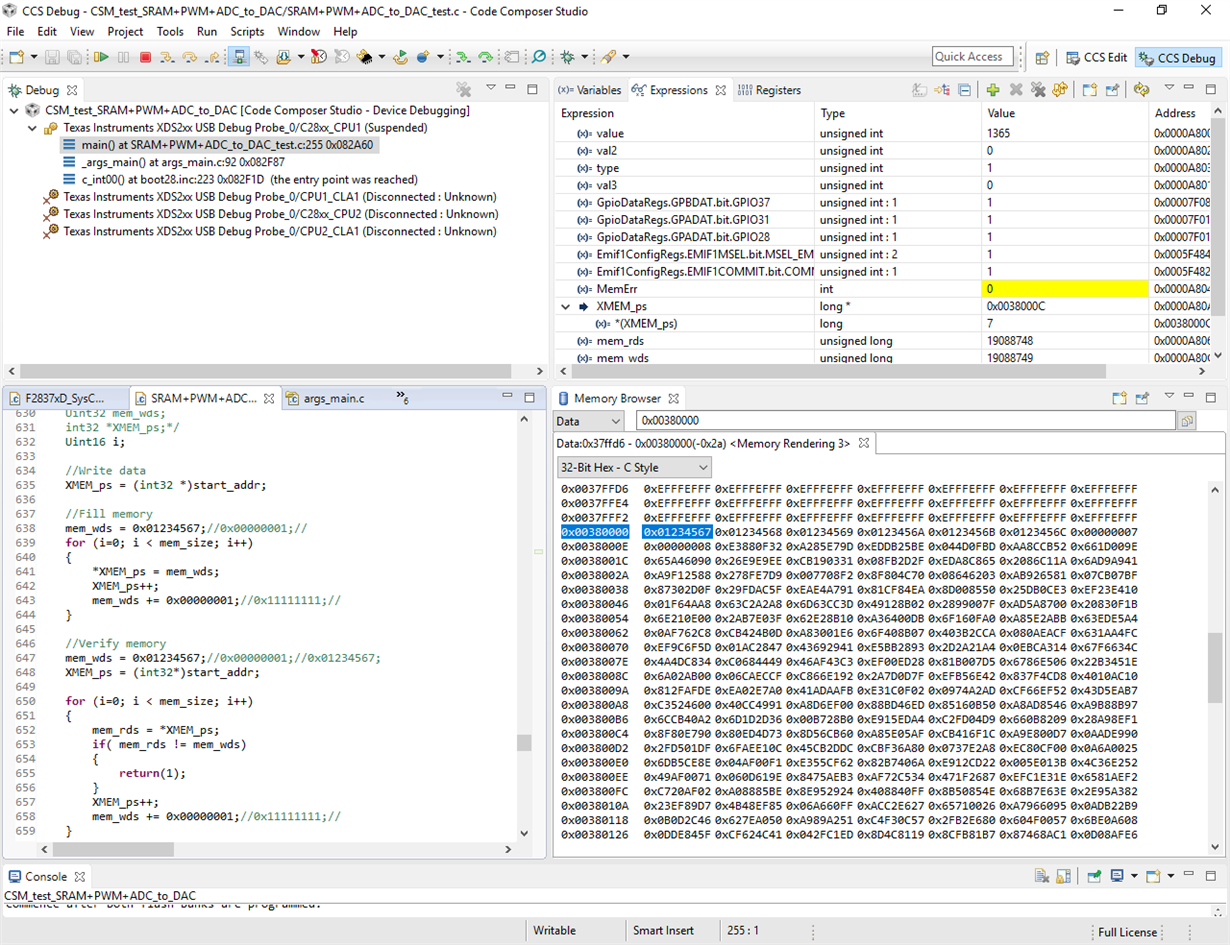Click the Refresh icon in the Expressions toolbar
Viewport: 1230px width, 945px height.
point(1142,90)
